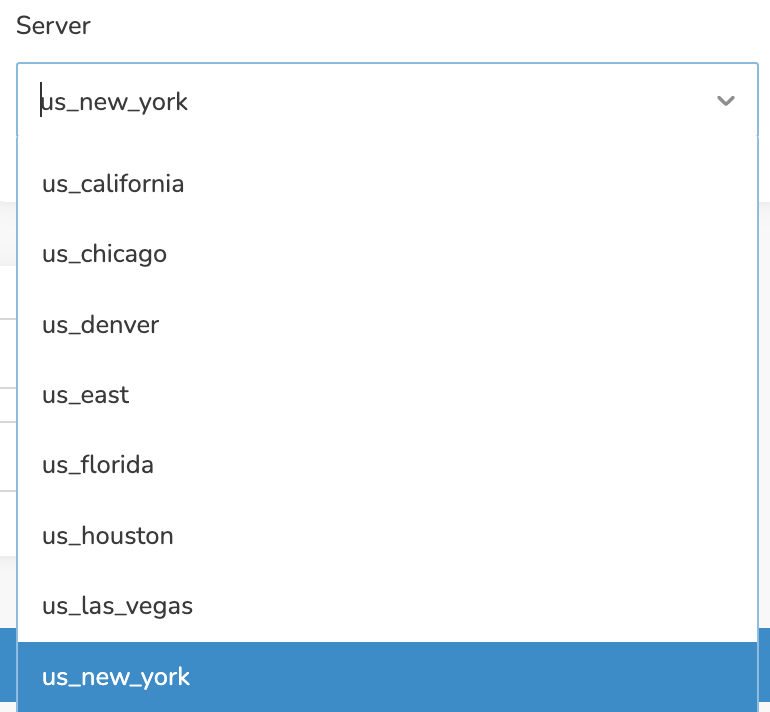This screenshot has width=770, height=712.
Task: Click the Server field showing us_new_york
Action: pyautogui.click(x=387, y=100)
